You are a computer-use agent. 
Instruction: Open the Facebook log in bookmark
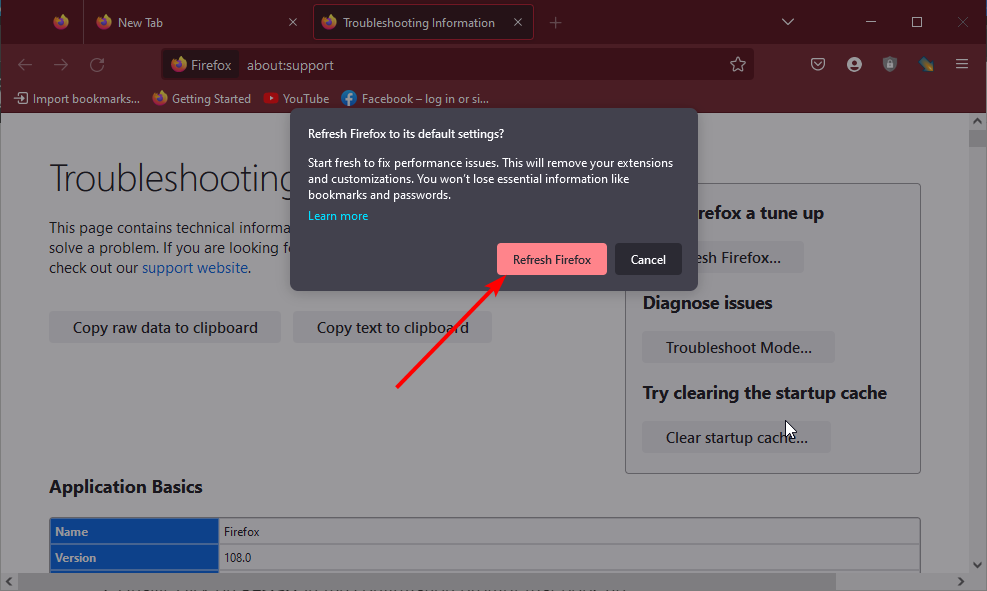(415, 99)
